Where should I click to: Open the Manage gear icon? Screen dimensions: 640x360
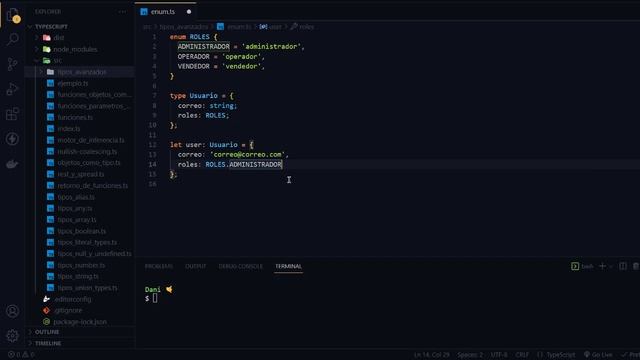(x=13, y=336)
